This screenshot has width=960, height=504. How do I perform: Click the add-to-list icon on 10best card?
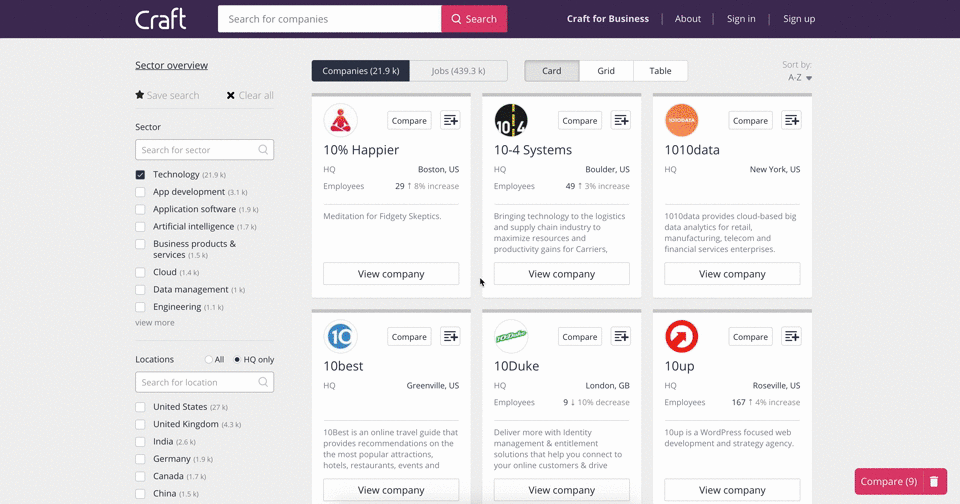pos(451,337)
